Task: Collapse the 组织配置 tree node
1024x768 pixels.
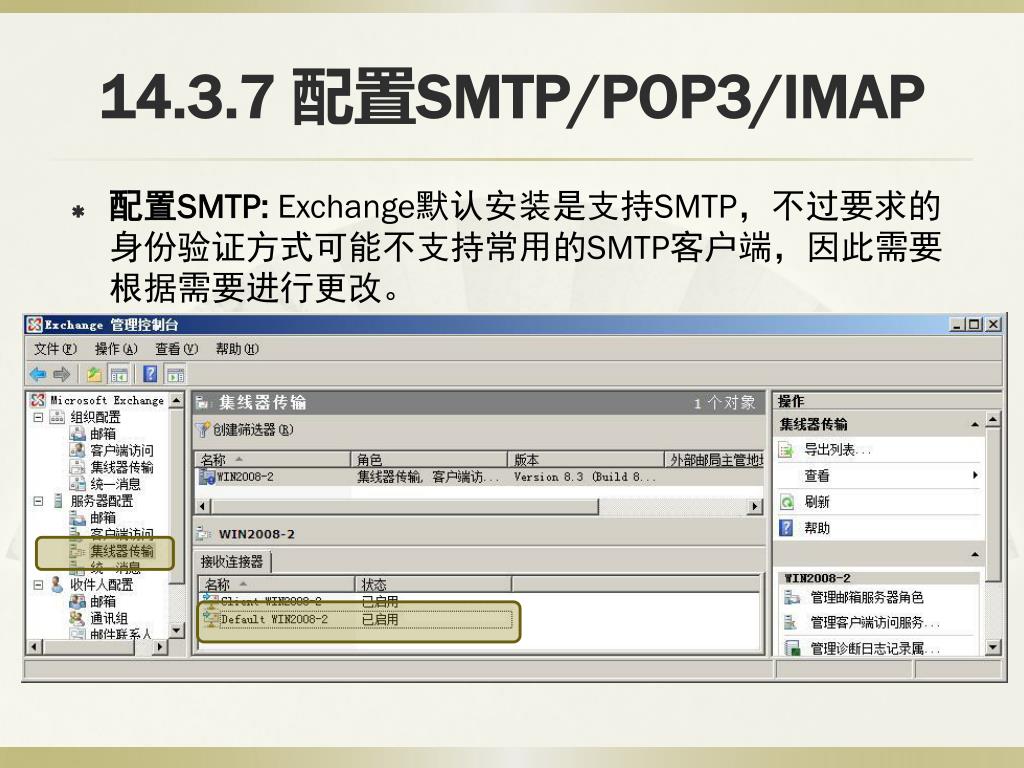Action: pos(39,417)
